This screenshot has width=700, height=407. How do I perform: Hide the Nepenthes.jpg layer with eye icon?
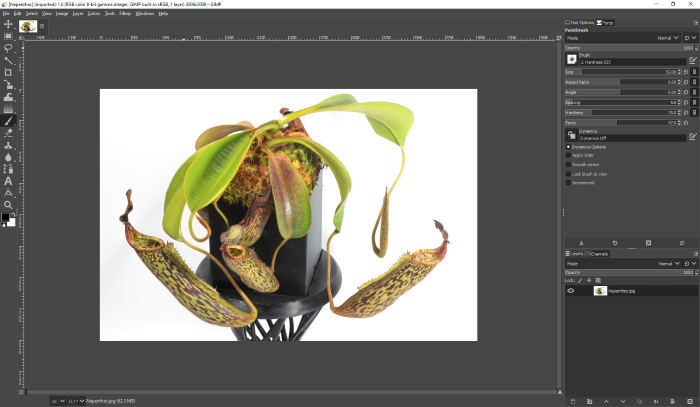click(571, 291)
